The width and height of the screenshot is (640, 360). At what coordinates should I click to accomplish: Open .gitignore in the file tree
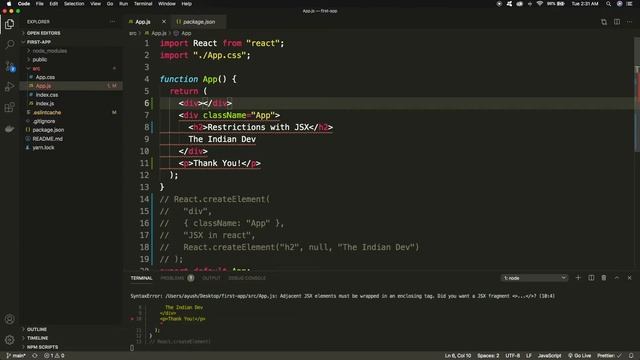(x=44, y=121)
